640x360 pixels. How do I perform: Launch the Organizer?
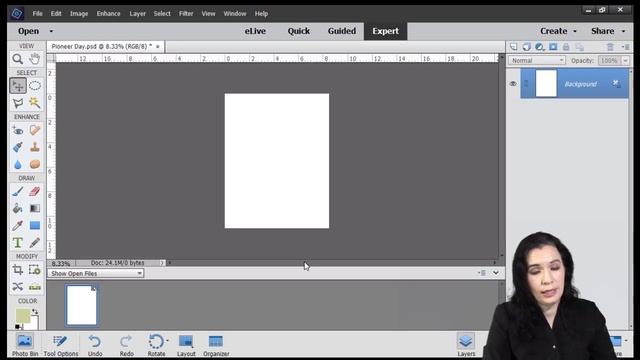click(x=216, y=345)
